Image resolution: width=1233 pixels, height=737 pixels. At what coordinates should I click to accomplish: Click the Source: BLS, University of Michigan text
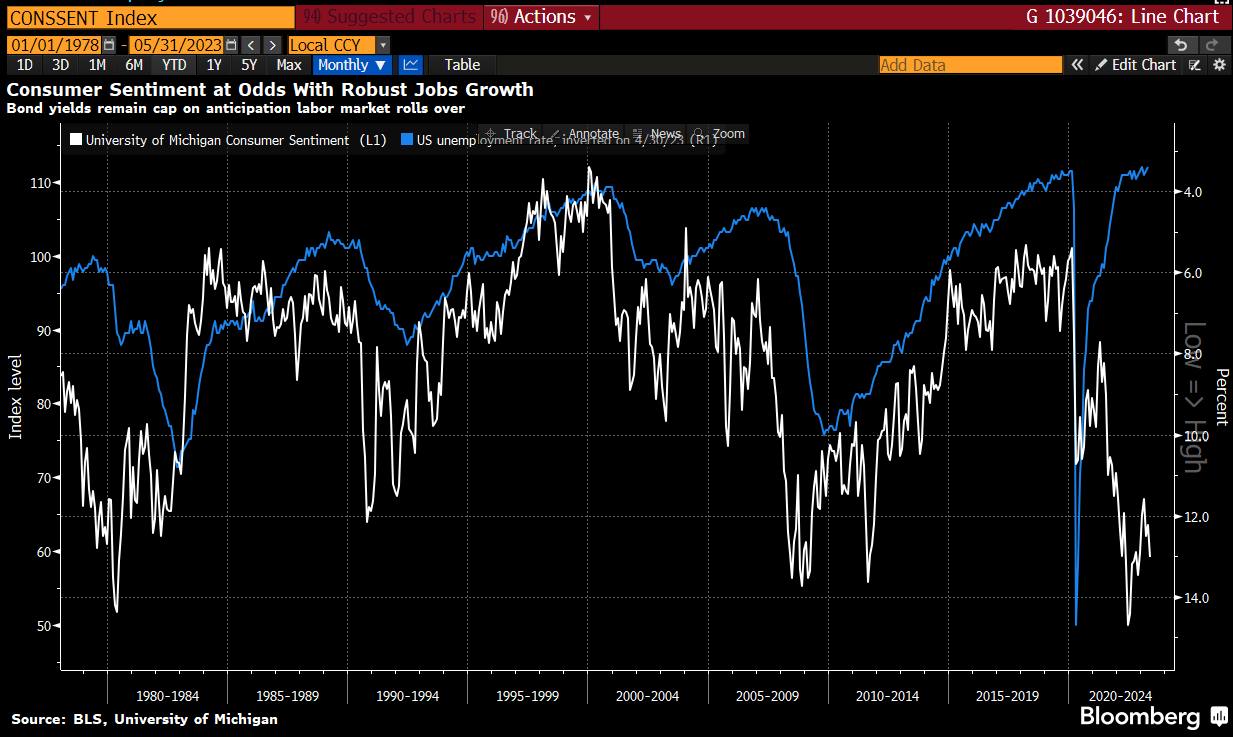(x=145, y=719)
